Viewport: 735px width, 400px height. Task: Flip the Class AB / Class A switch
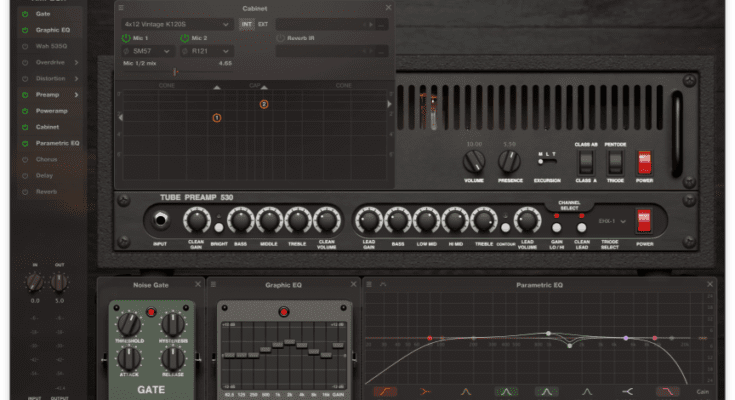585,160
